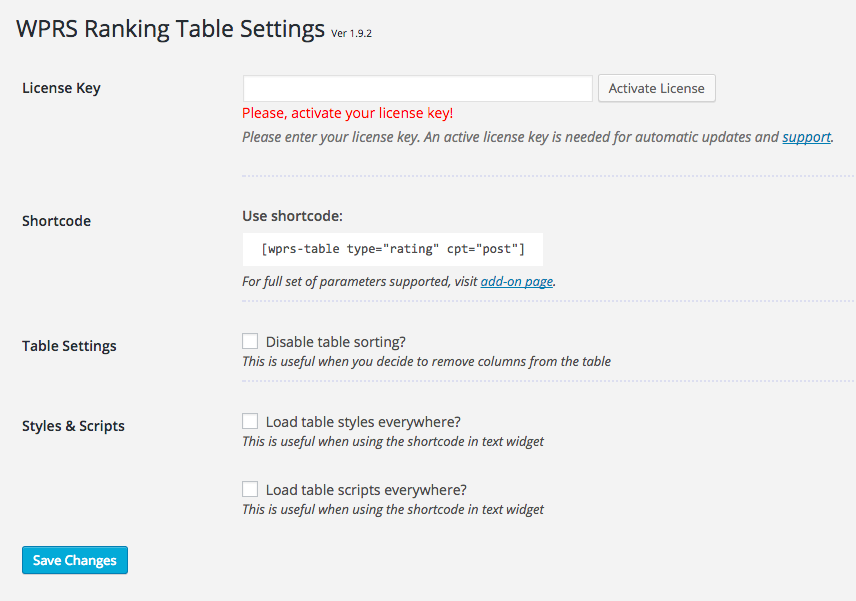The height and width of the screenshot is (601, 856).
Task: Click the 'Disable table sorting?' label text
Action: (x=336, y=342)
